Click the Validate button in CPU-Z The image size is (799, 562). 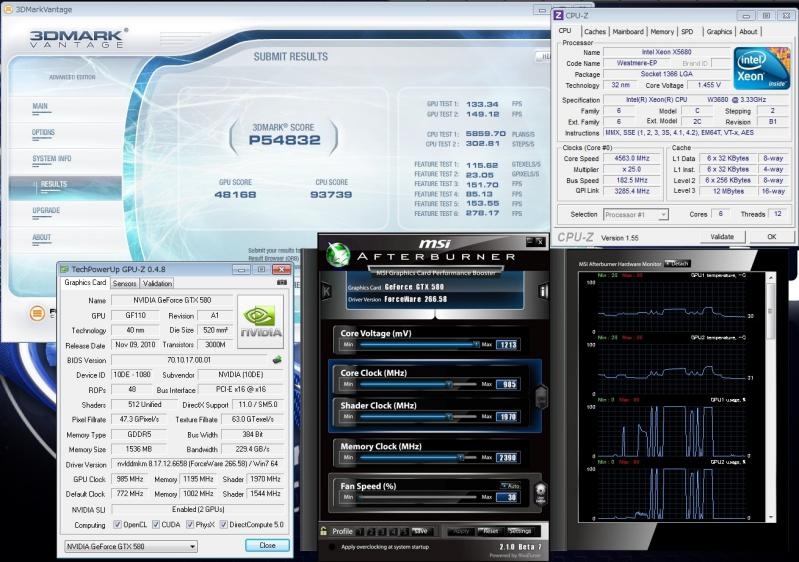[x=722, y=236]
